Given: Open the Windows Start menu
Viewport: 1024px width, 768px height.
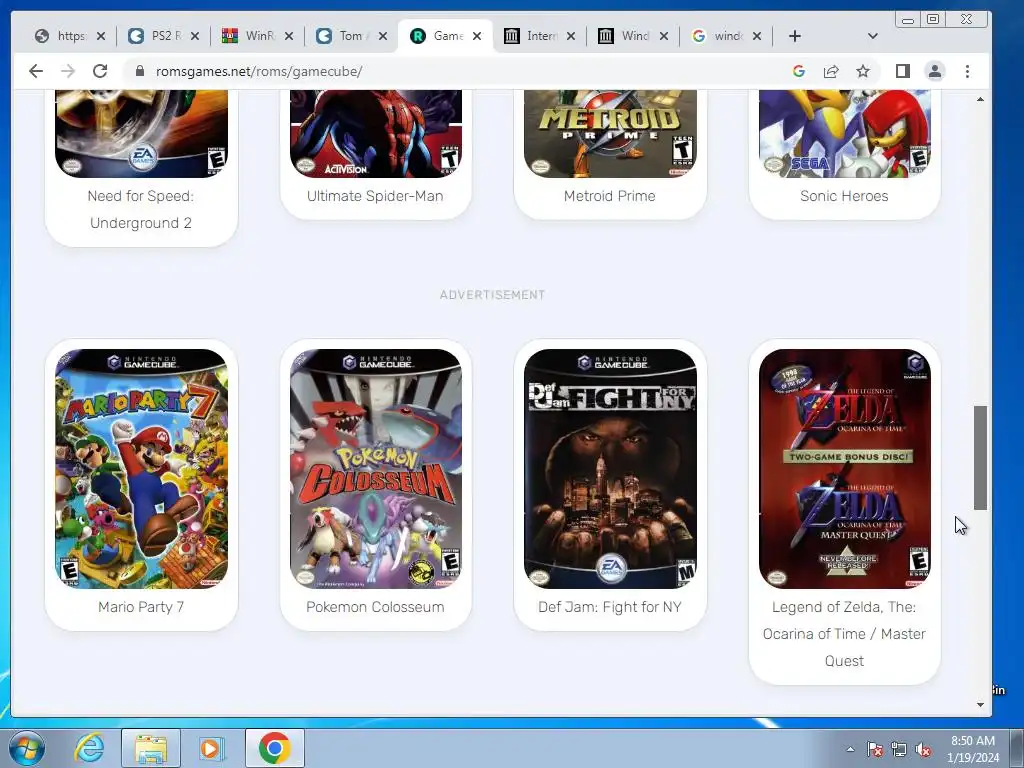Looking at the screenshot, I should click(27, 748).
